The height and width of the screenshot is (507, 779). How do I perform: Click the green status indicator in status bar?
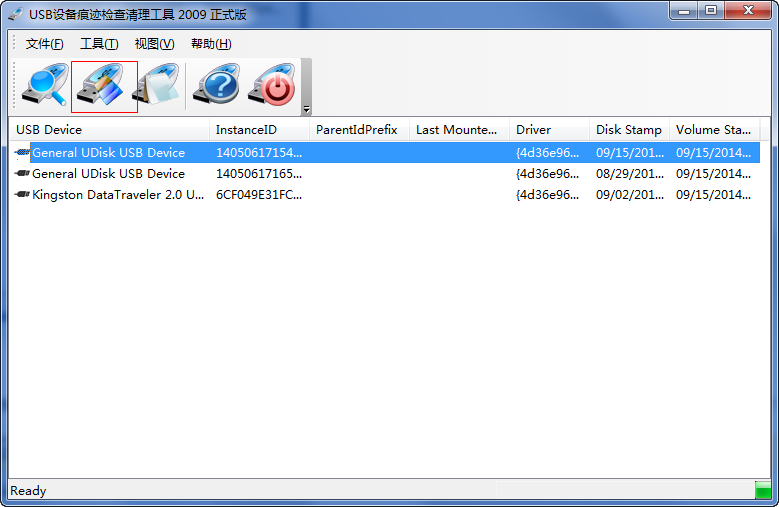click(763, 490)
